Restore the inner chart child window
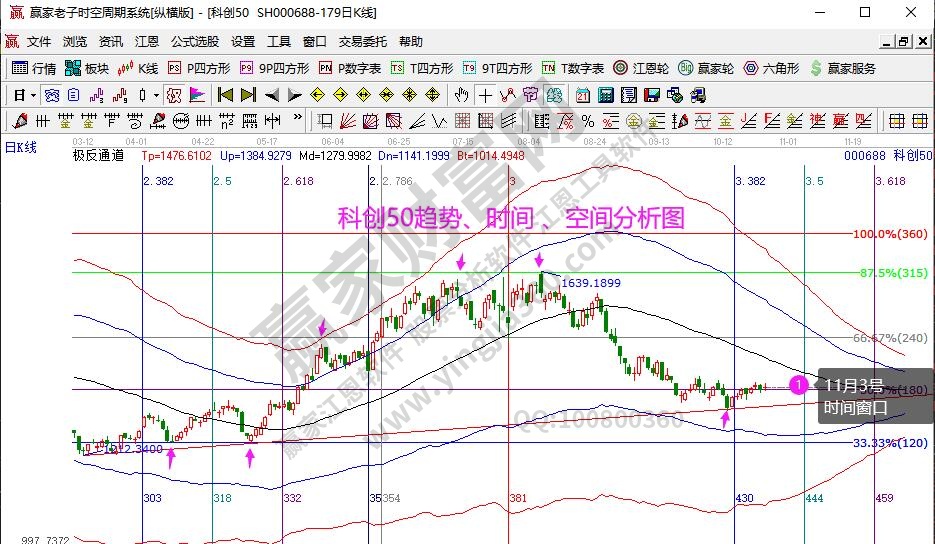Viewport: 935px width, 544px height. pos(903,41)
